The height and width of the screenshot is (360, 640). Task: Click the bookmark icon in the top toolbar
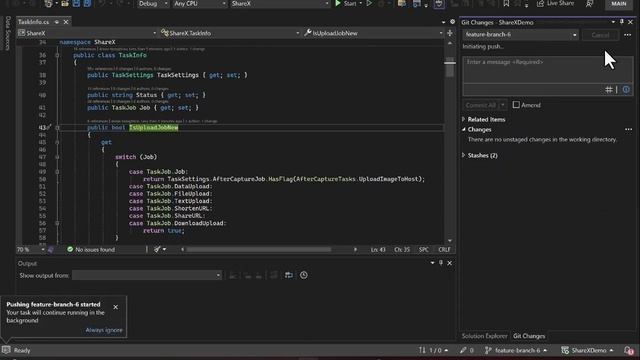[506, 3]
